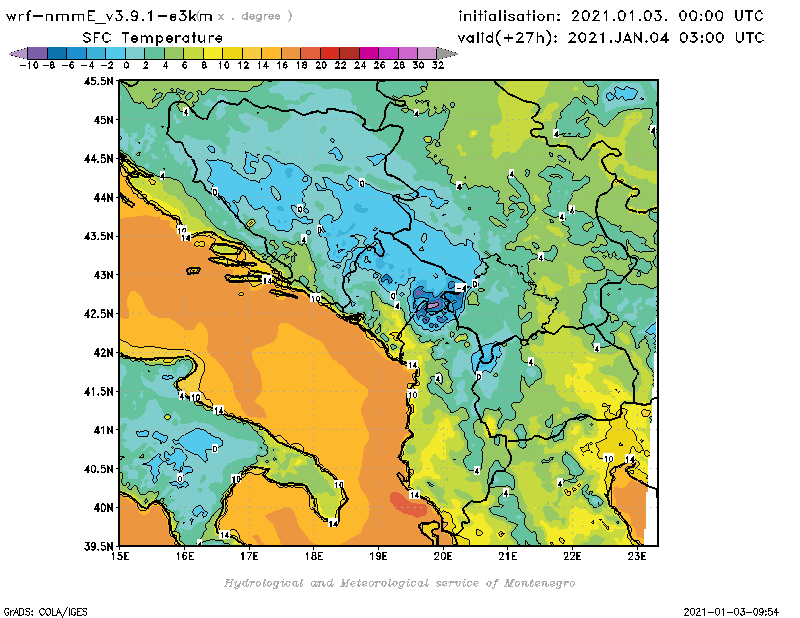
Task: Click the '2021-01-03-09:54' timestamp
Action: pos(731,612)
